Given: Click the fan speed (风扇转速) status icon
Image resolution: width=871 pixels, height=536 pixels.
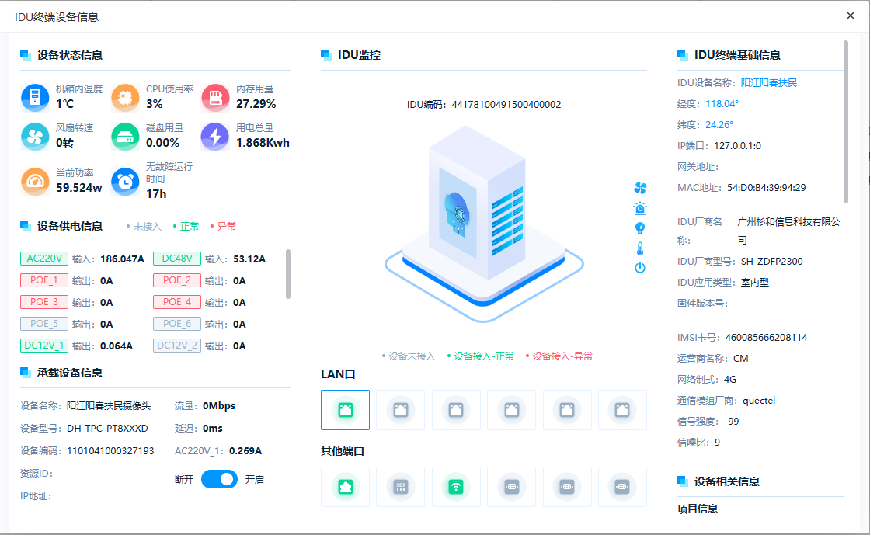Looking at the screenshot, I should [35, 136].
